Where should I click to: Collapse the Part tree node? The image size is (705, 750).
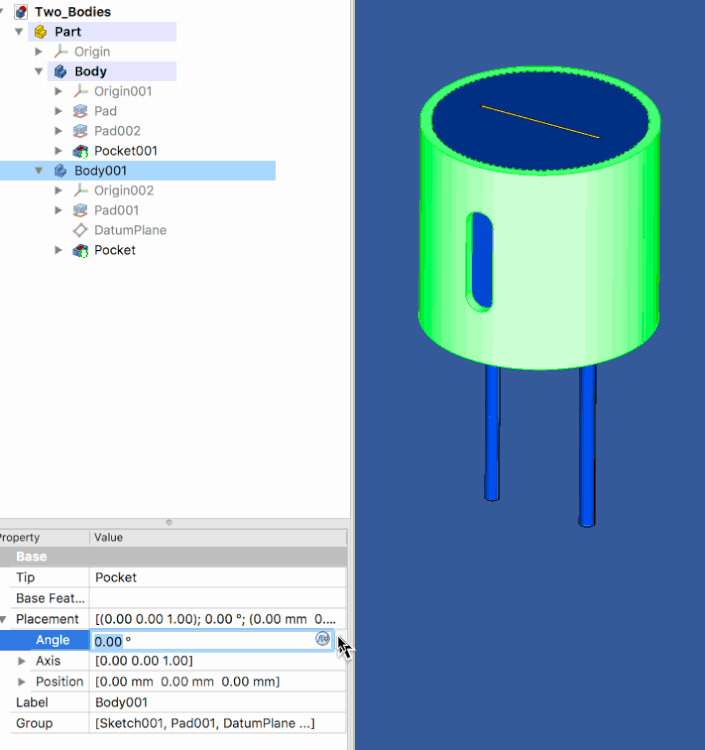click(19, 32)
